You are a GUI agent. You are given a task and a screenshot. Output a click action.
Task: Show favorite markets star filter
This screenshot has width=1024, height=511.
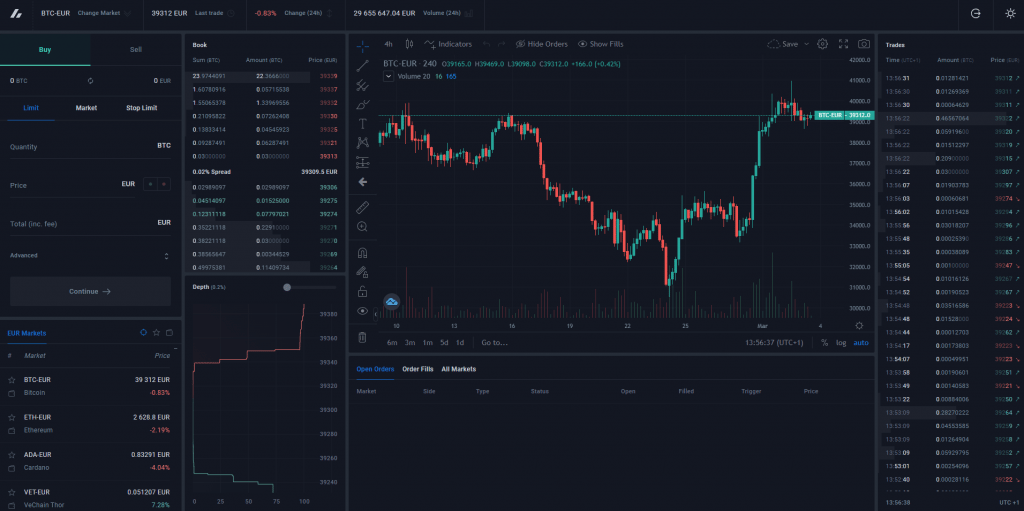(x=156, y=333)
